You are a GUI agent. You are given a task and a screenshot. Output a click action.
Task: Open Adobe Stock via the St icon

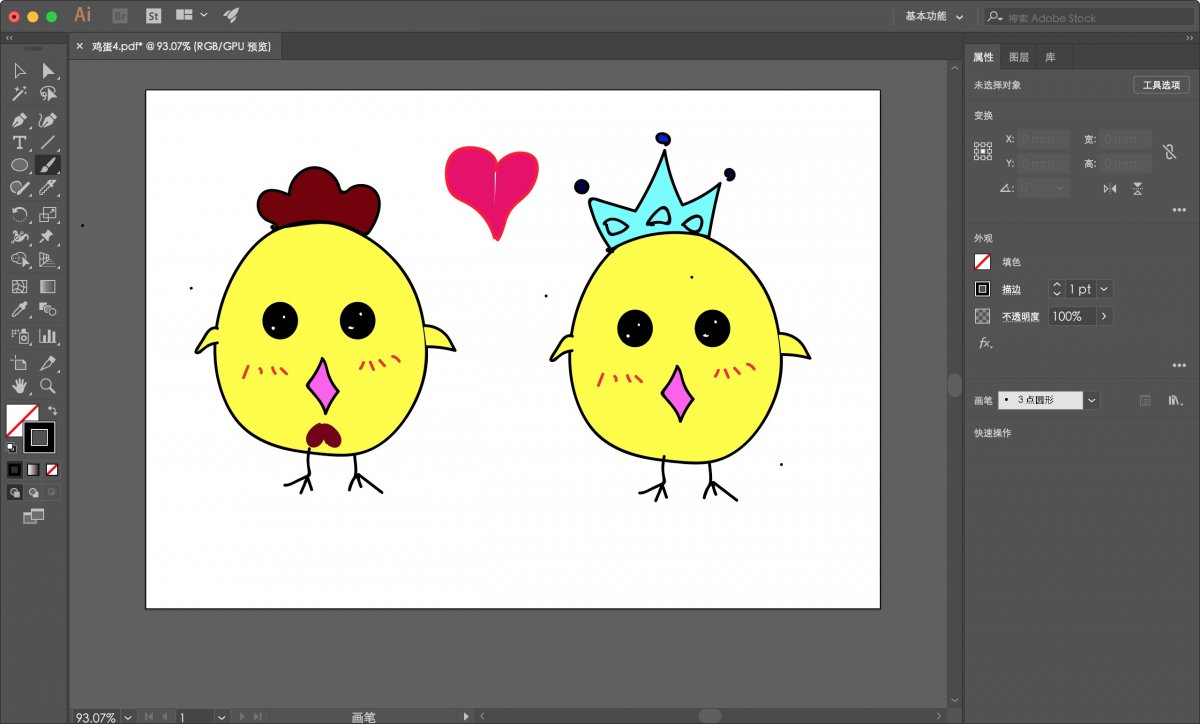[x=153, y=15]
